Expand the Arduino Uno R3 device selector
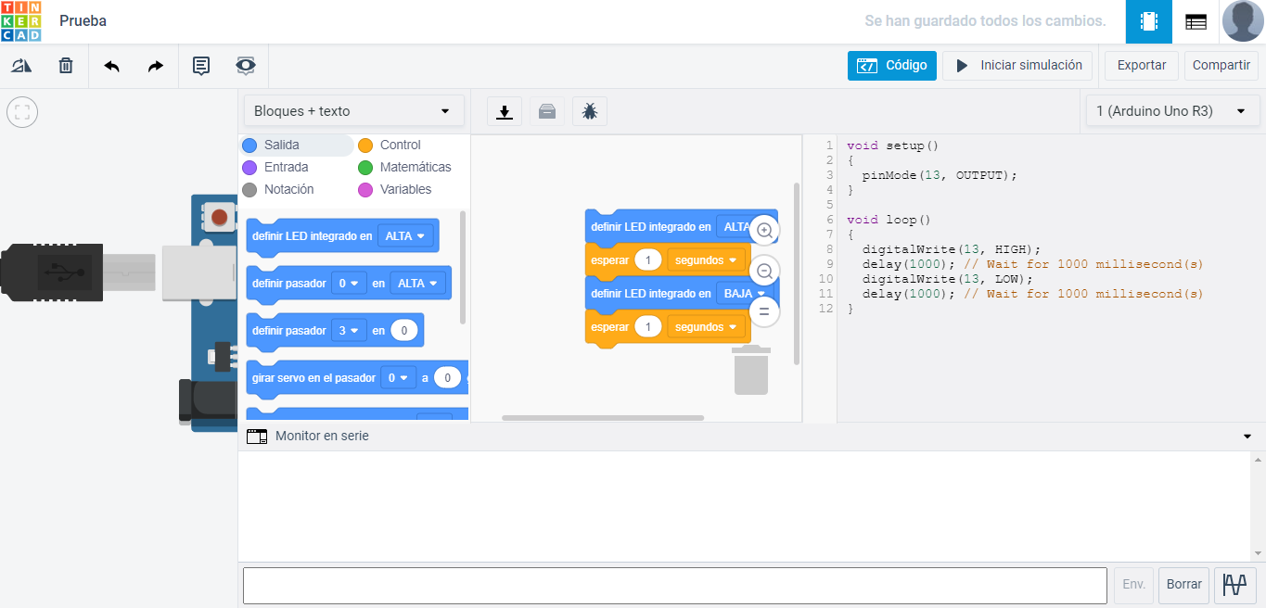The image size is (1266, 608). [1171, 111]
